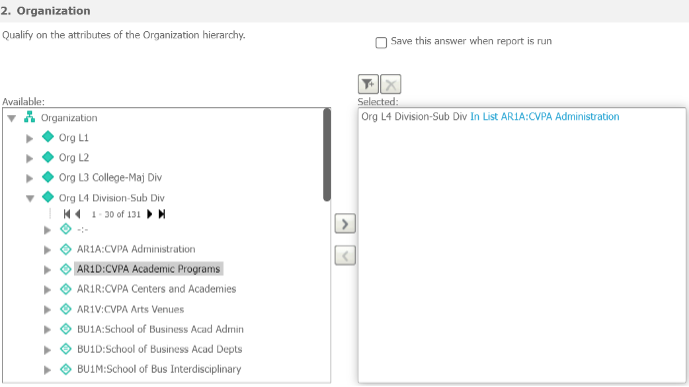
Task: Enable Save this answer when report is run
Action: tap(381, 43)
